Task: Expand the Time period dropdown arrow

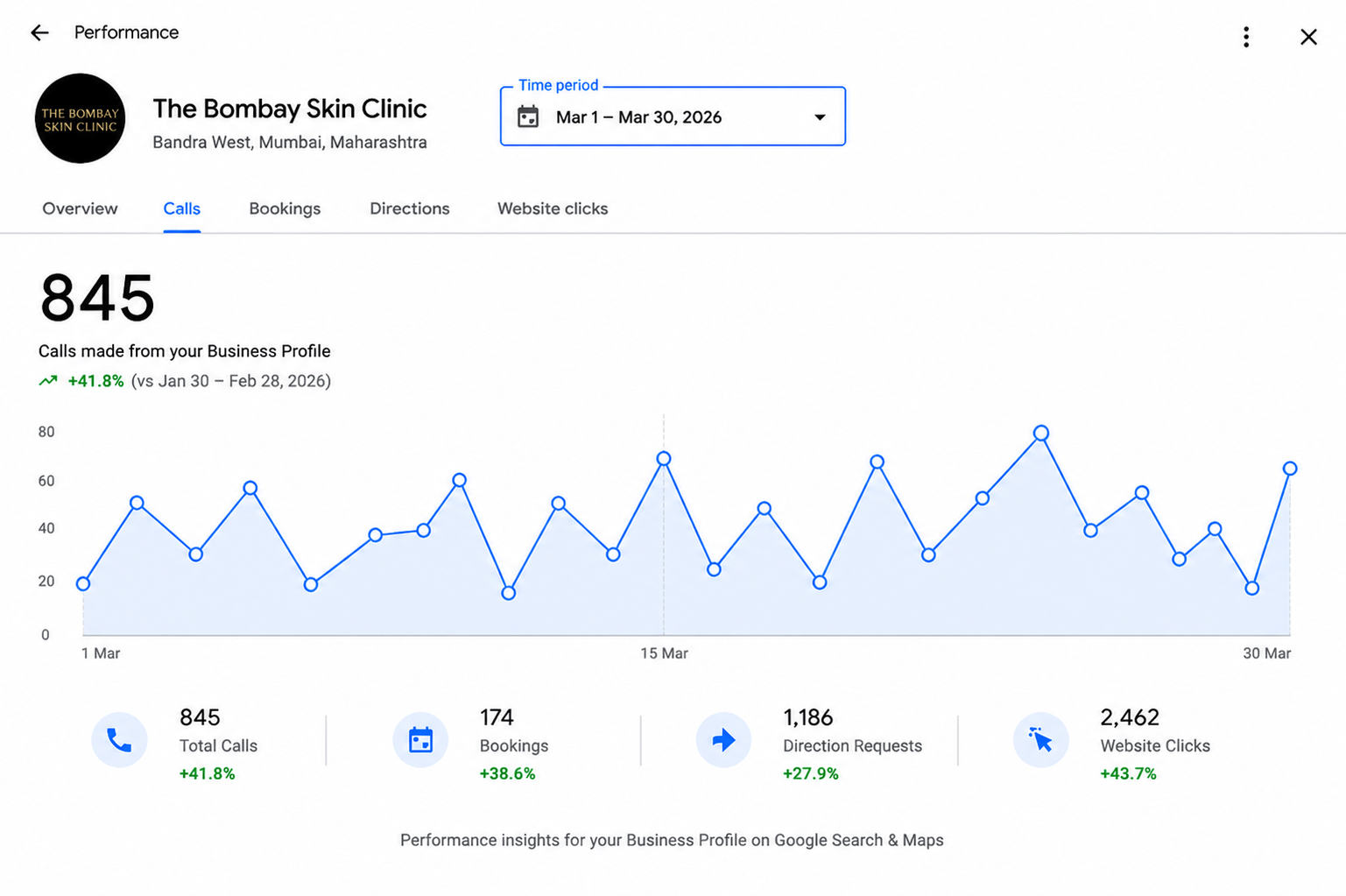Action: [820, 117]
